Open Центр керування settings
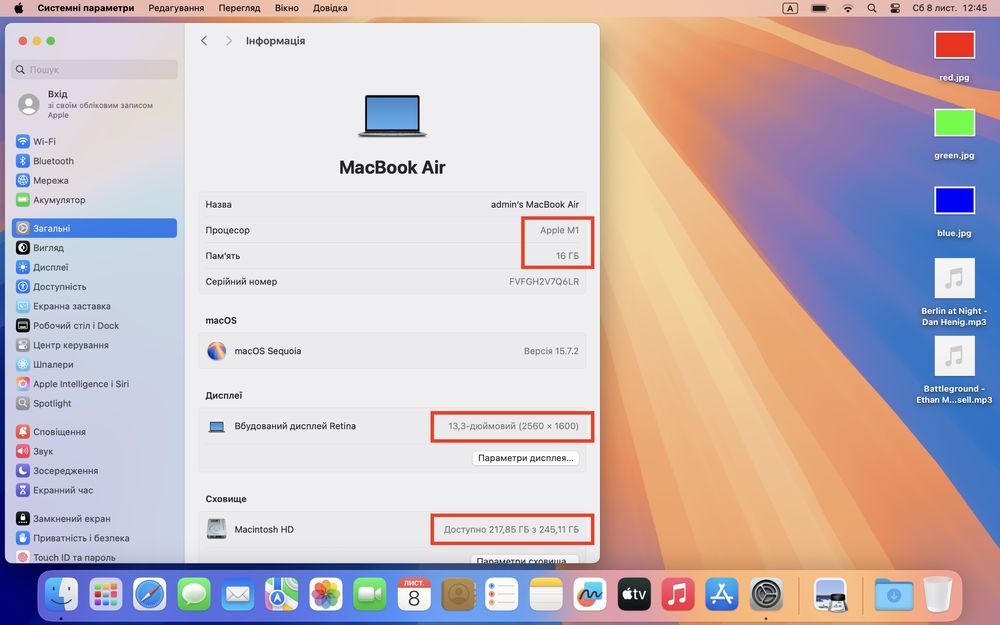This screenshot has width=1000, height=625. 94,345
